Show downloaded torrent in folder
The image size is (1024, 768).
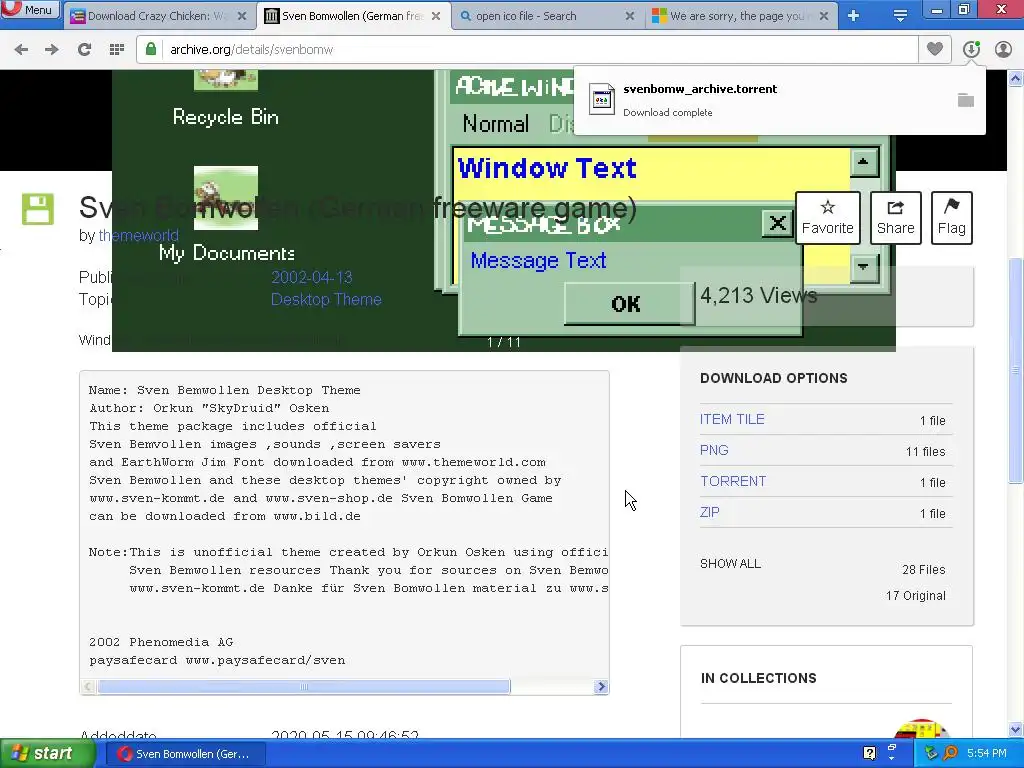[965, 100]
